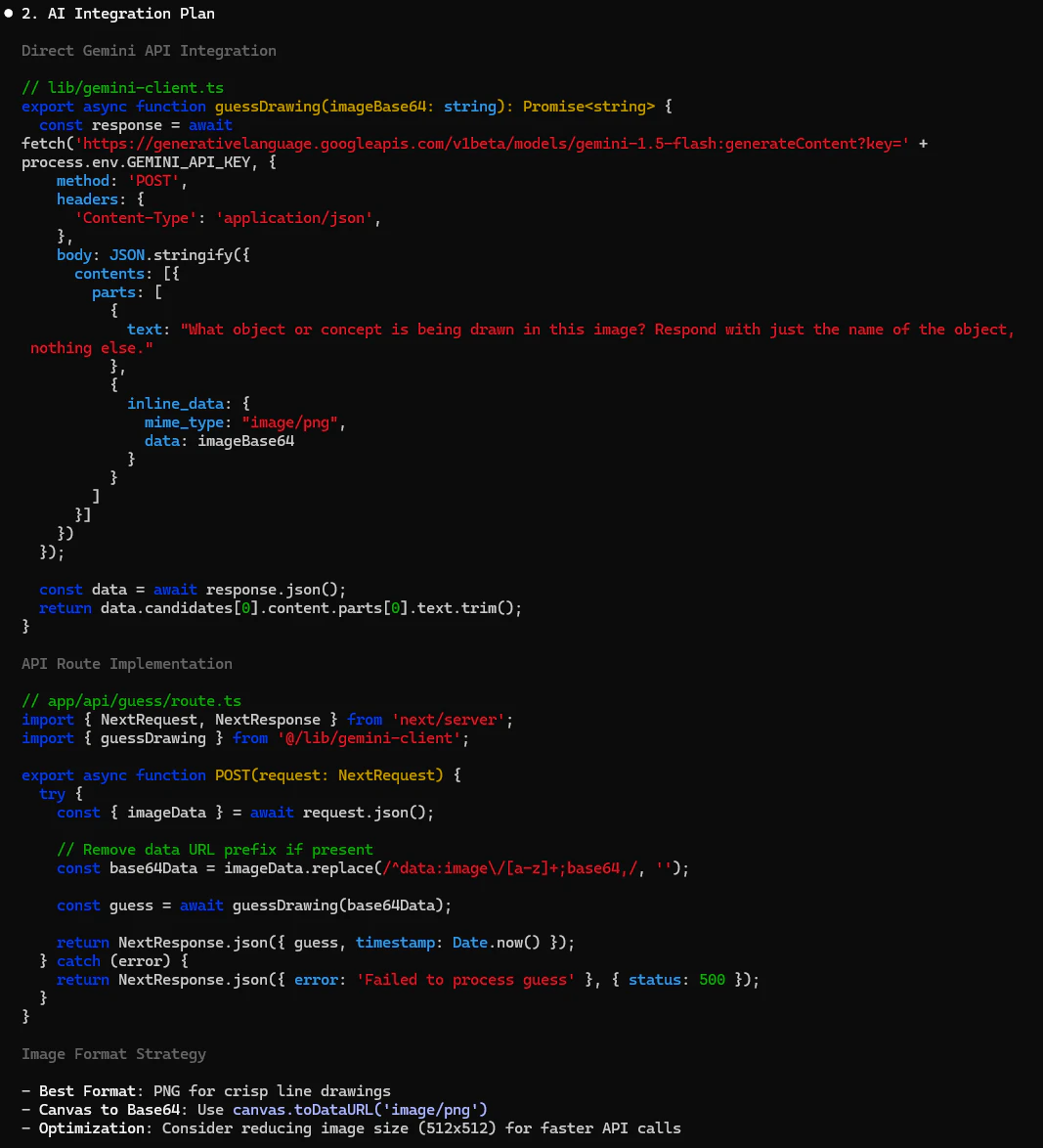Click the '// app/api/guess/route.ts' comment
This screenshot has width=1043, height=1148.
pos(131,701)
